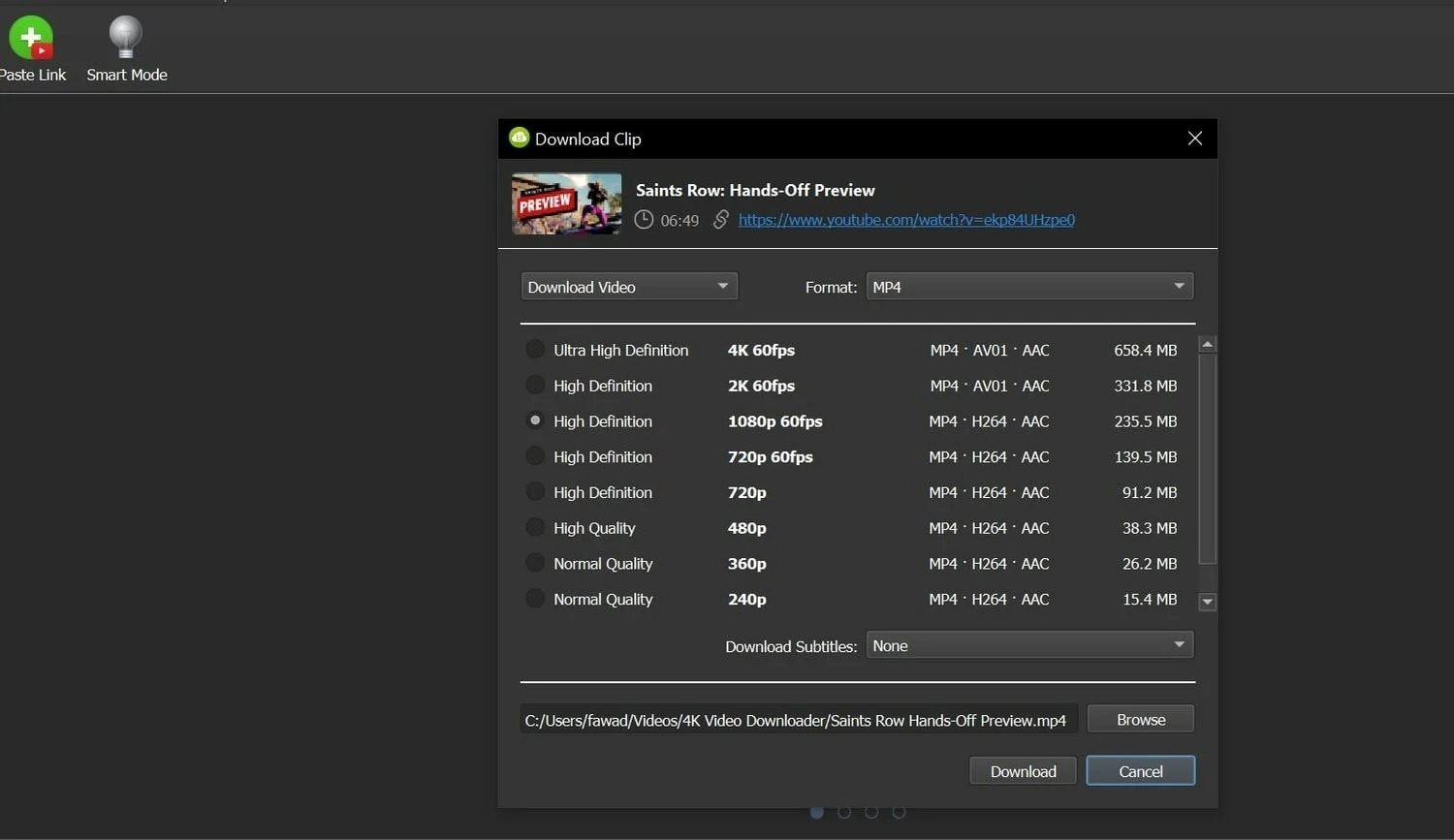Select the 1080p 60fps radio button
Viewport: 1454px width, 840px height.
[535, 420]
